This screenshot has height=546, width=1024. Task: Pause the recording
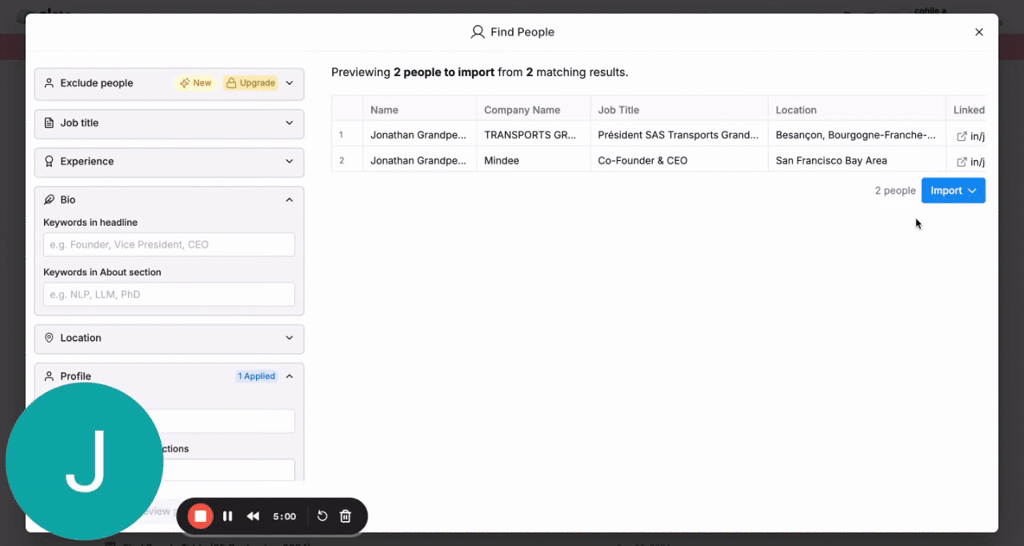(x=228, y=516)
